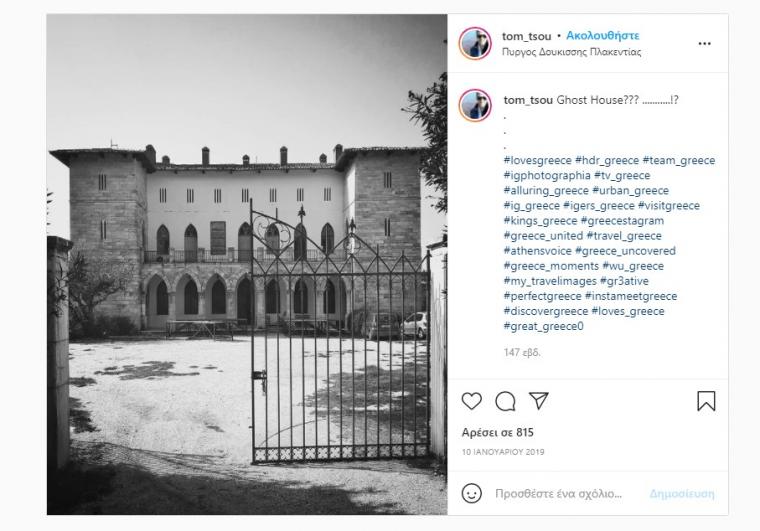
Task: Open the #great_greece0 hashtag
Action: click(543, 327)
